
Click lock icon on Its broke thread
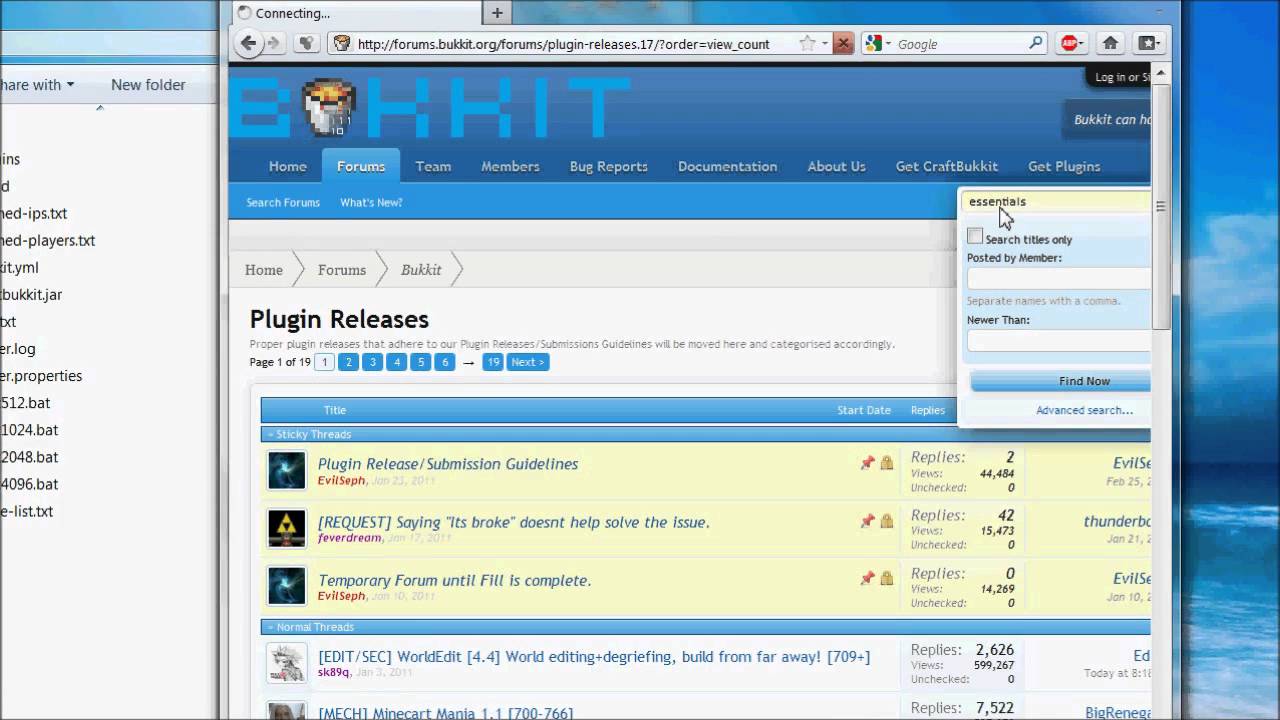point(886,521)
